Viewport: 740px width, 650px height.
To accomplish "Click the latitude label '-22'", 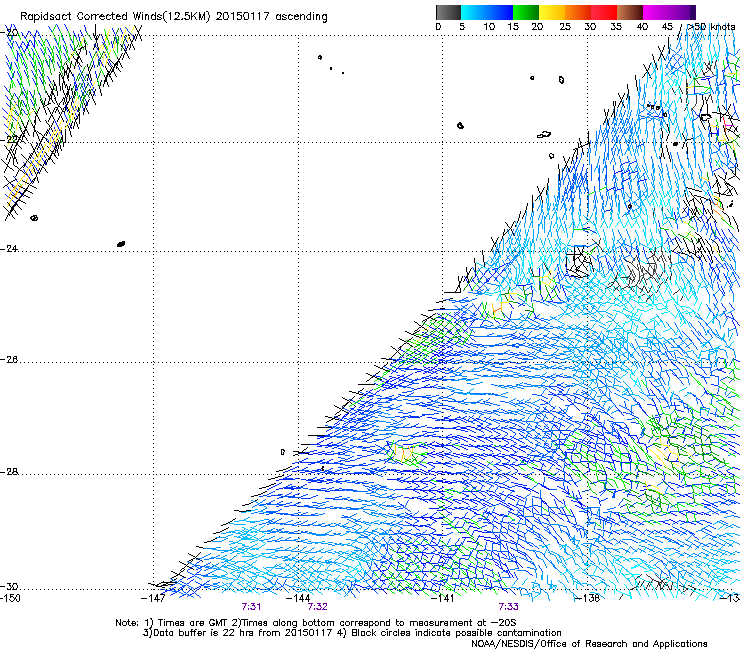I will pos(9,140).
